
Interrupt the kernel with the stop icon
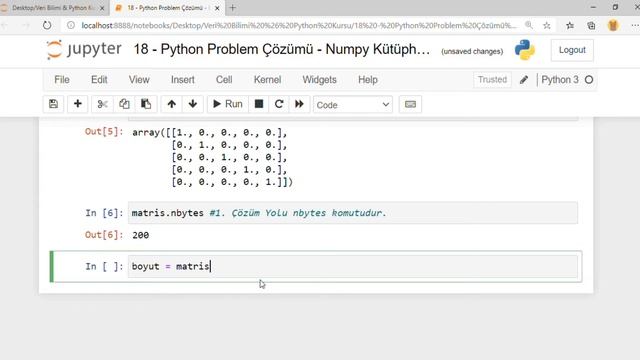(259, 104)
